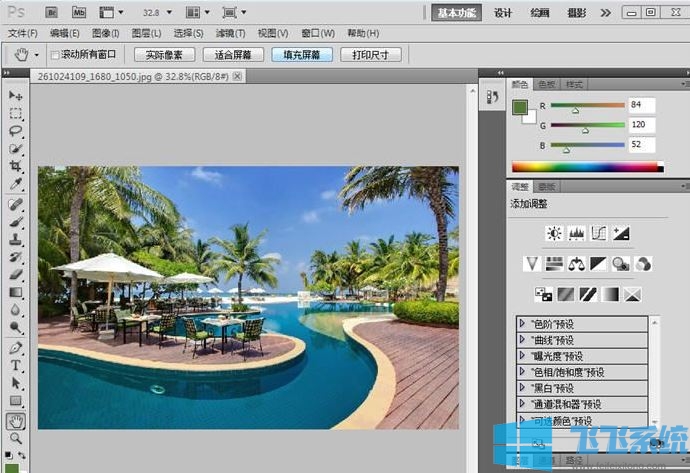Click the Curves adjustment icon
Viewport: 690px width, 473px height.
599,233
